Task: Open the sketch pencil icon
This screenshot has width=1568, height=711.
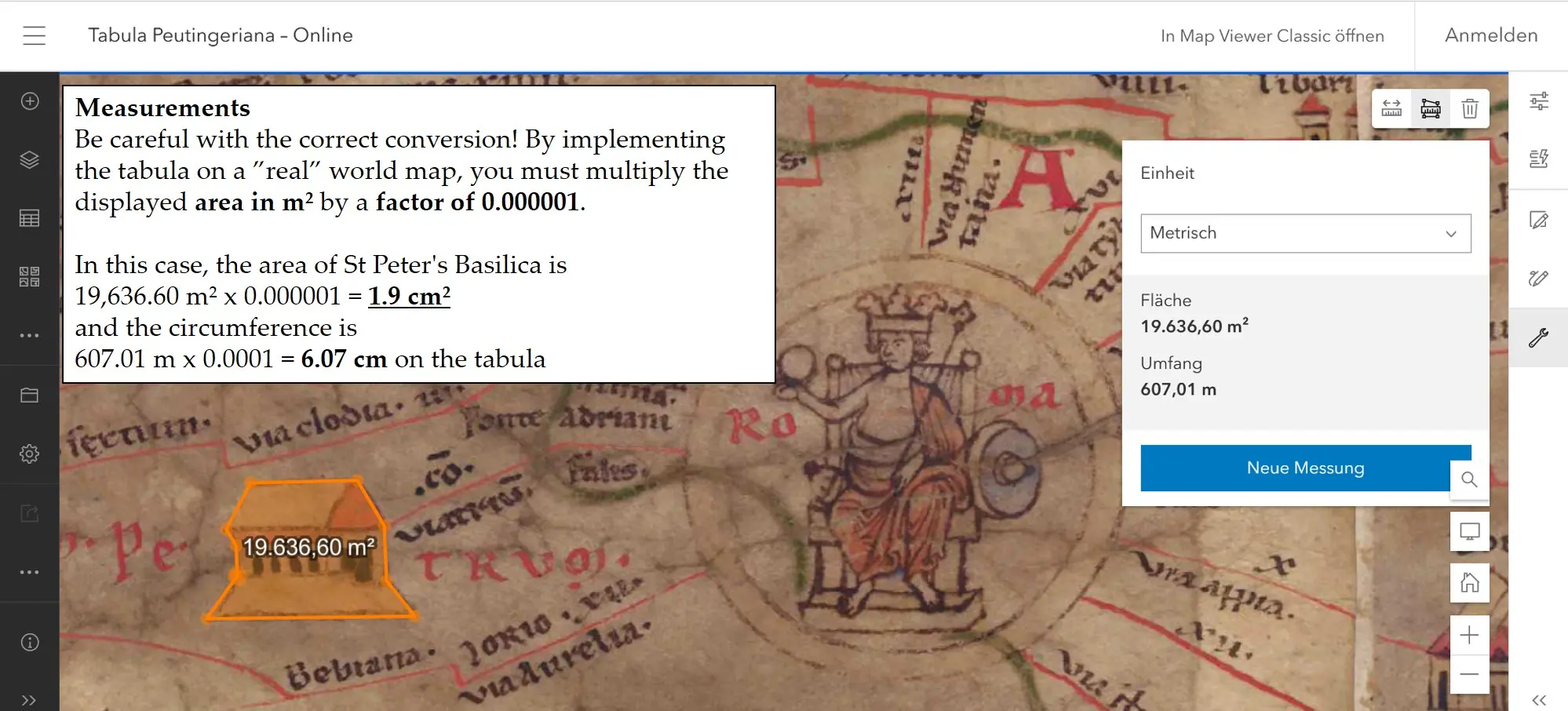Action: click(1539, 278)
